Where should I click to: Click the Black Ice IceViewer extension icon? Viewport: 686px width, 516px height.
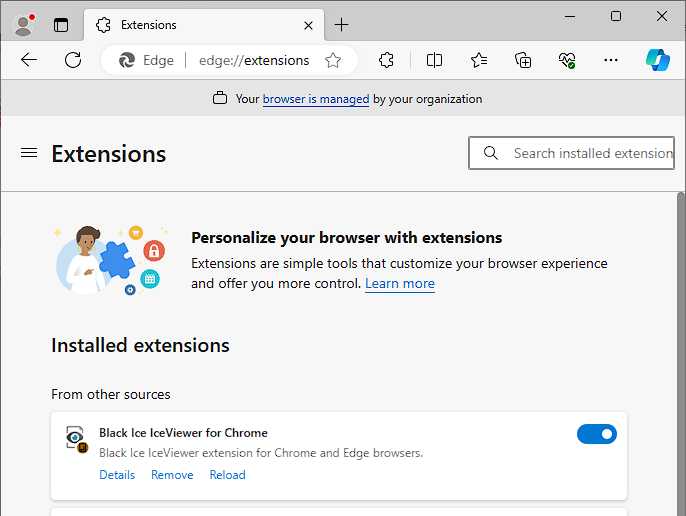[77, 439]
